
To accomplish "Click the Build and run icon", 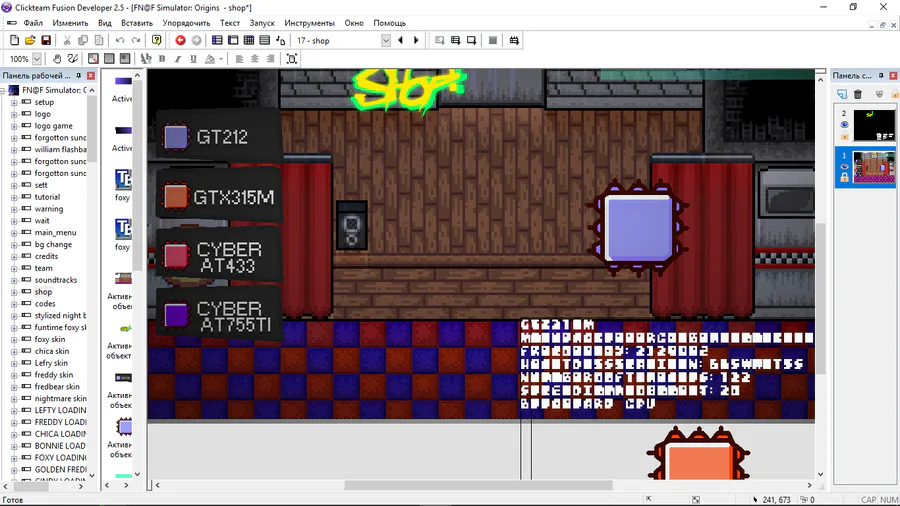I will (514, 40).
